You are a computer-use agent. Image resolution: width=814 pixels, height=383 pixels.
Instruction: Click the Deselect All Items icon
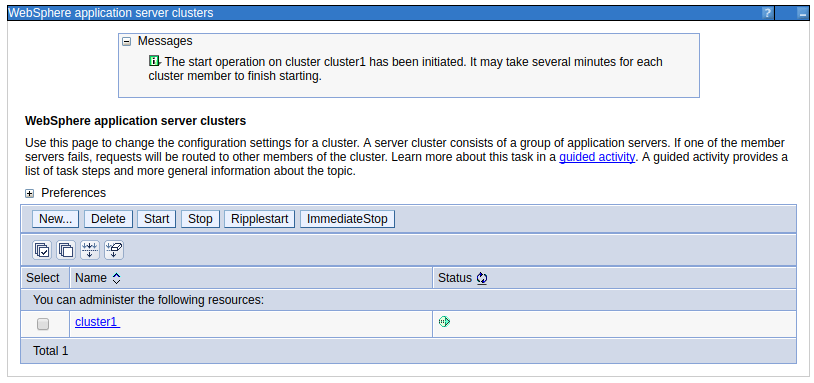coord(66,250)
